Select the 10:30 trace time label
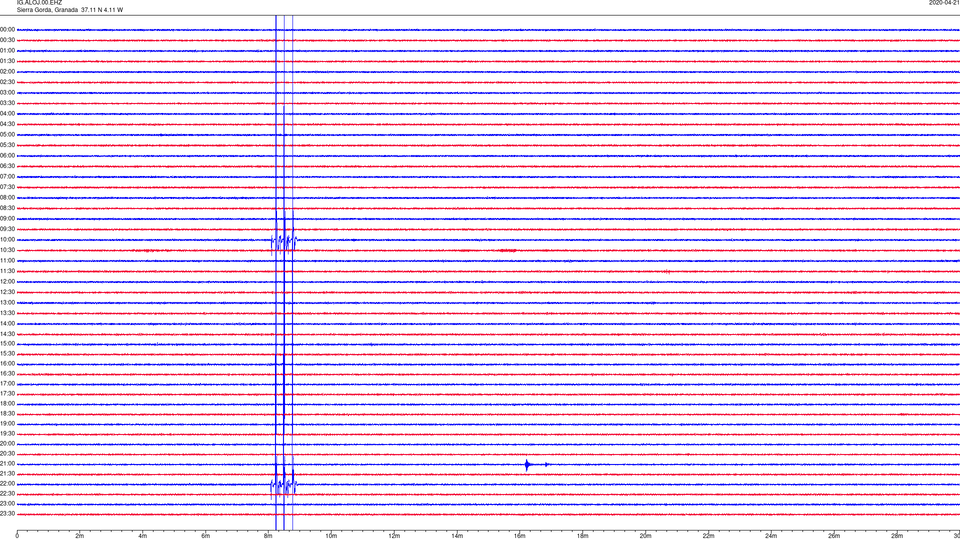 click(x=7, y=250)
